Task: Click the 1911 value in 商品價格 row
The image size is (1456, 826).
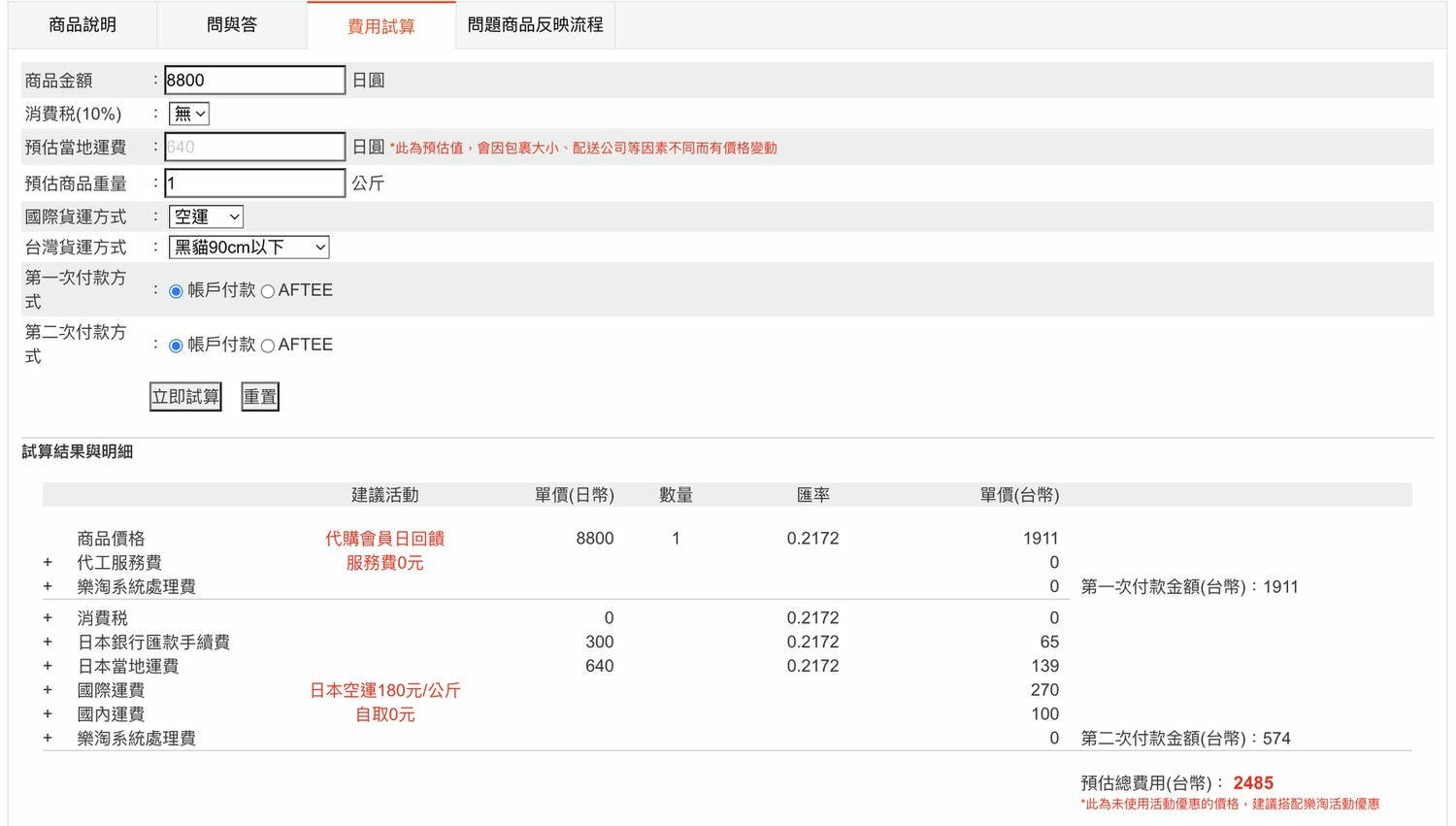Action: click(1041, 539)
